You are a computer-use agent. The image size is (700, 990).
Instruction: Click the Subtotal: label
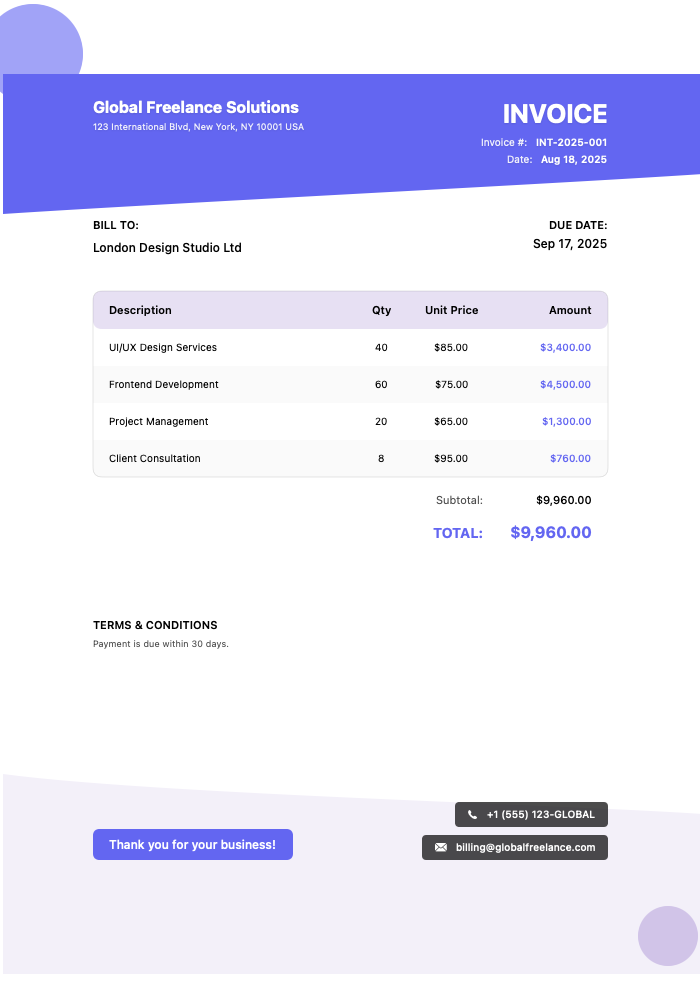[460, 500]
